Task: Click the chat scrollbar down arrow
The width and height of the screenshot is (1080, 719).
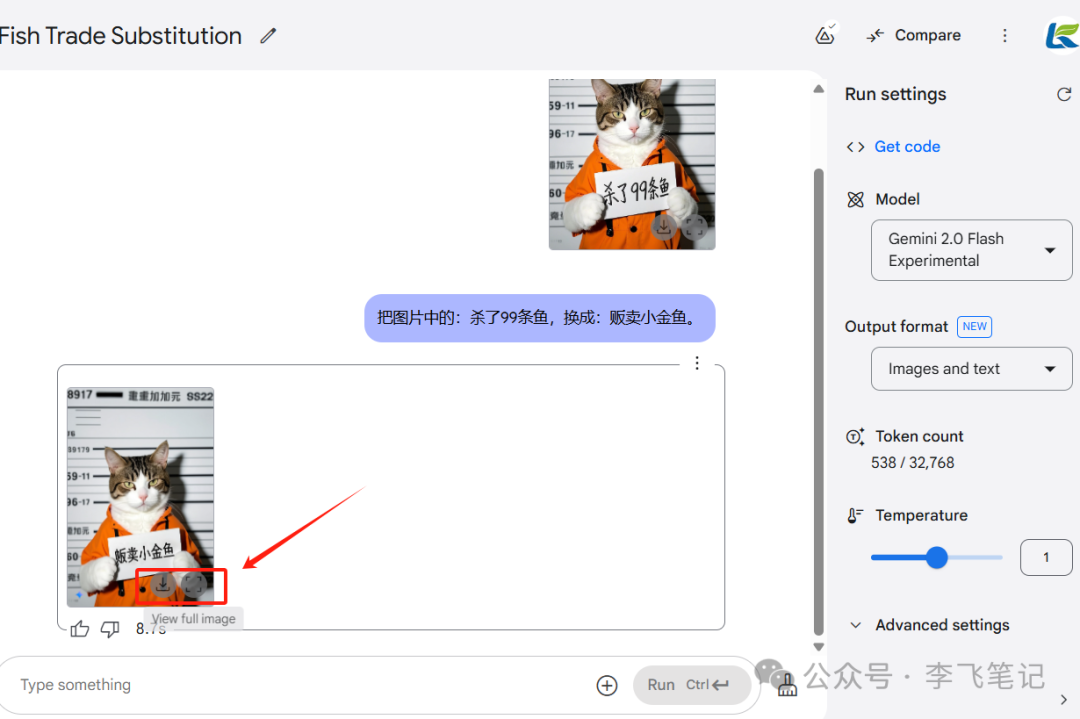Action: (x=818, y=647)
